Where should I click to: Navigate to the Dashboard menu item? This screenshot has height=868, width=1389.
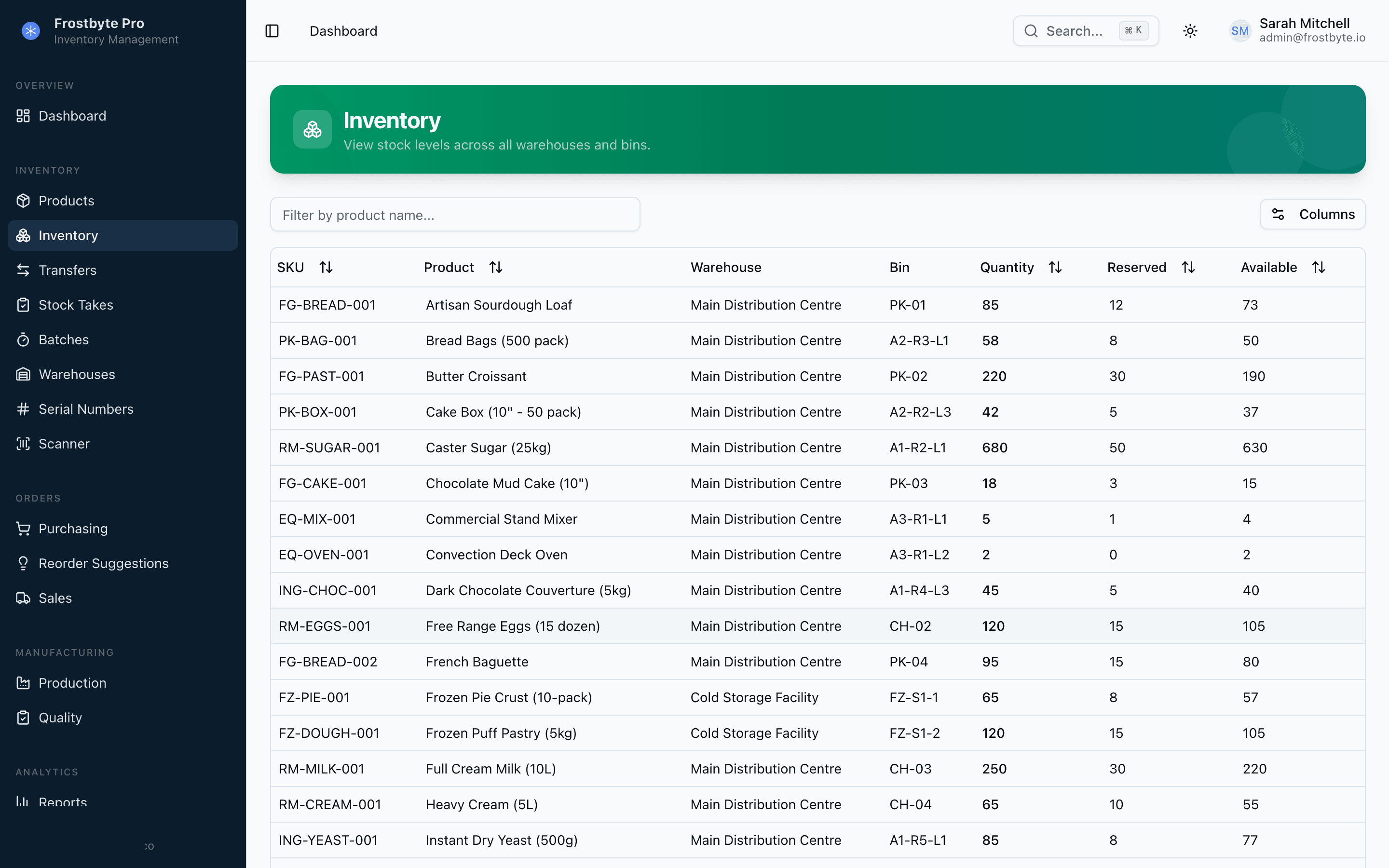[72, 115]
